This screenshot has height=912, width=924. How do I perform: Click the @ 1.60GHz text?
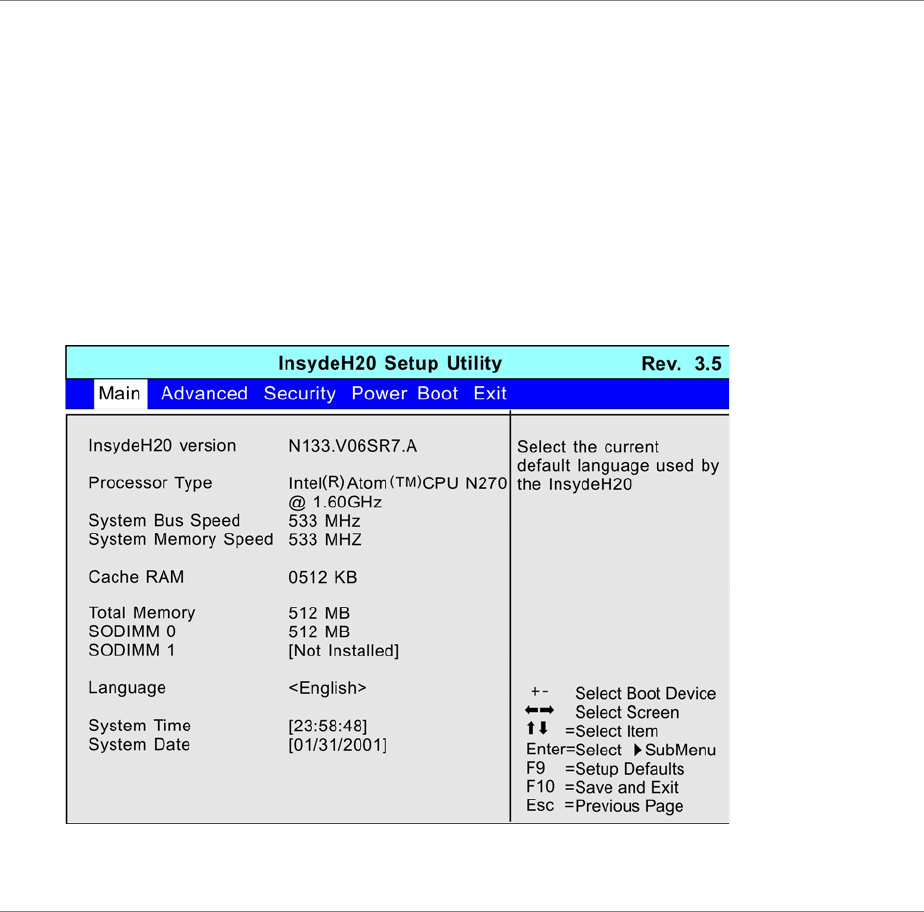click(335, 502)
